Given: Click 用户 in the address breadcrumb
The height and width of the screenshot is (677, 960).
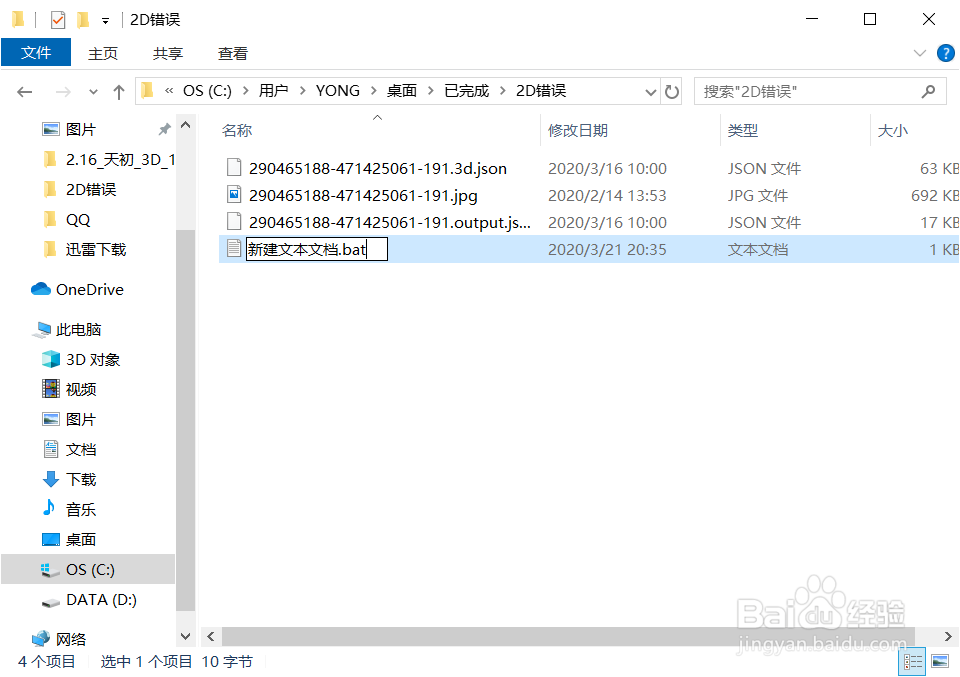Looking at the screenshot, I should click(x=273, y=91).
